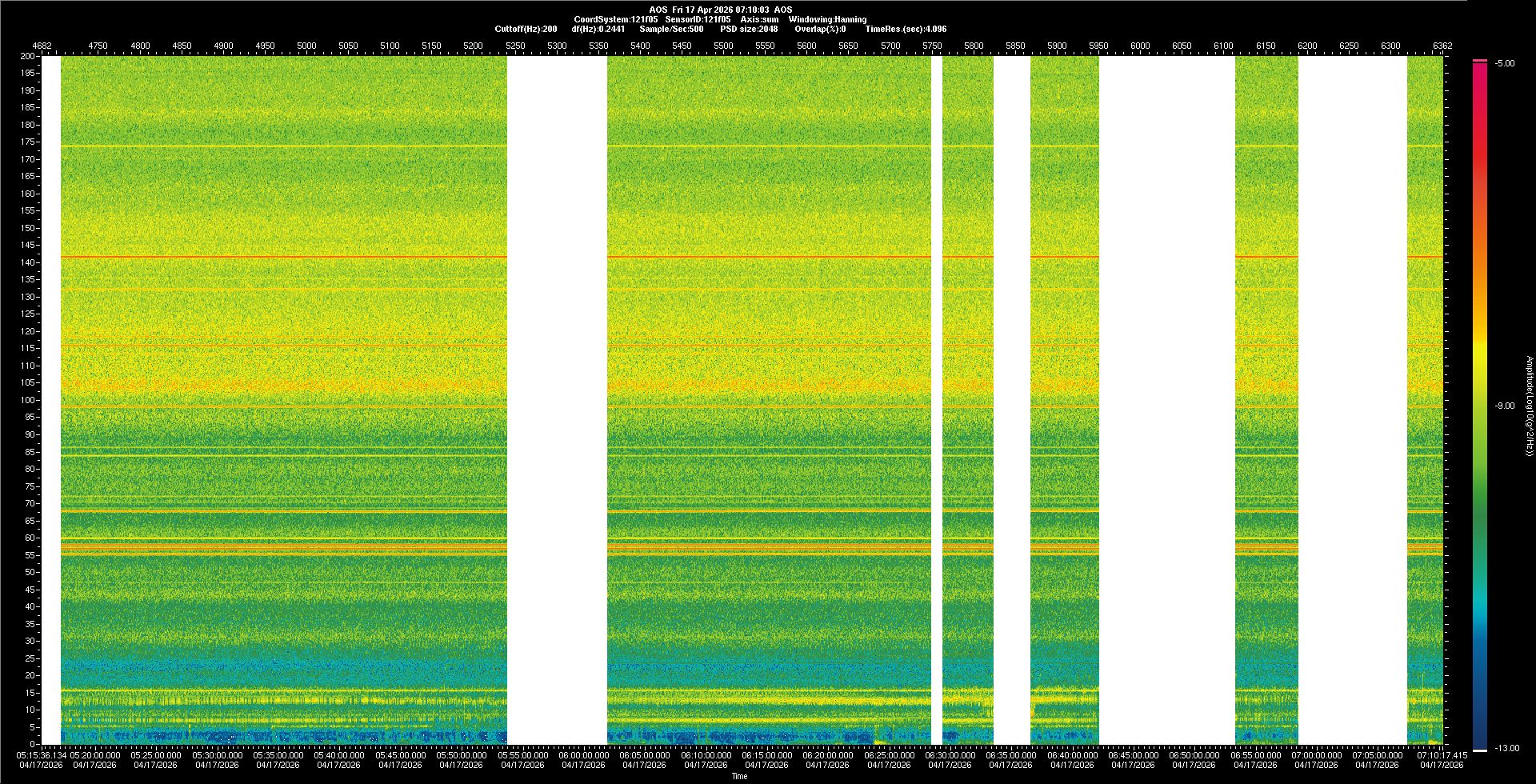Click the Cutoff(Hz):200 header parameter

[526, 29]
